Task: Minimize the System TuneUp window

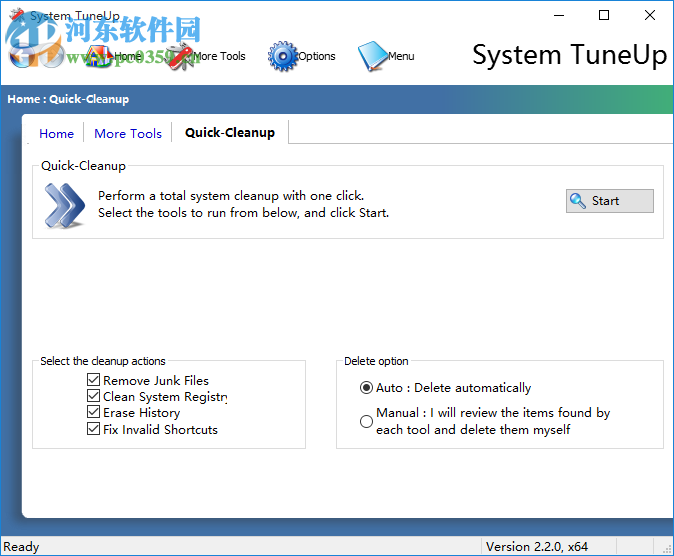Action: point(559,15)
